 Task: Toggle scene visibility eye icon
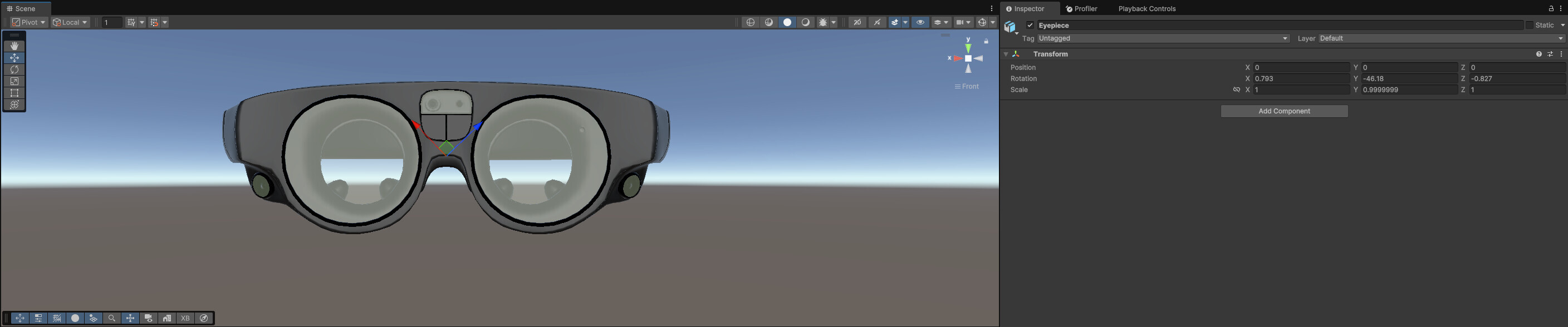tap(920, 22)
